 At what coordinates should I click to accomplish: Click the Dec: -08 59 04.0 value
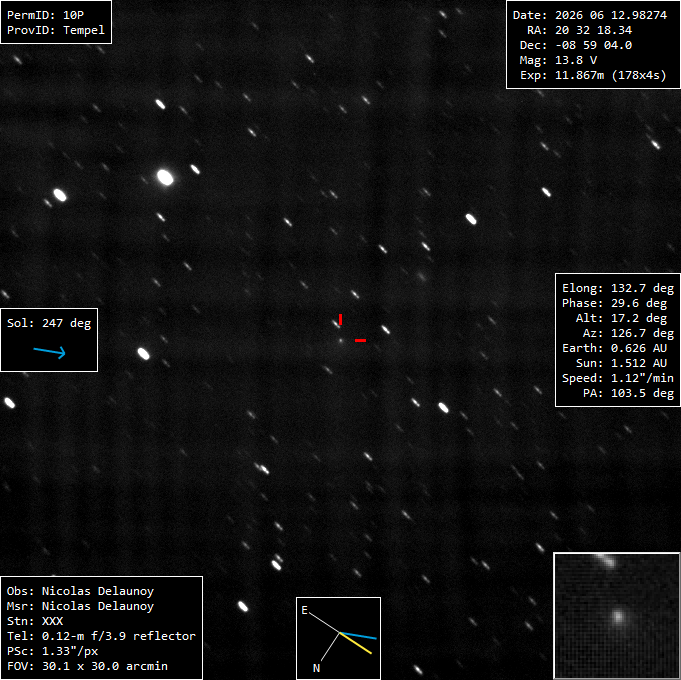pos(576,45)
